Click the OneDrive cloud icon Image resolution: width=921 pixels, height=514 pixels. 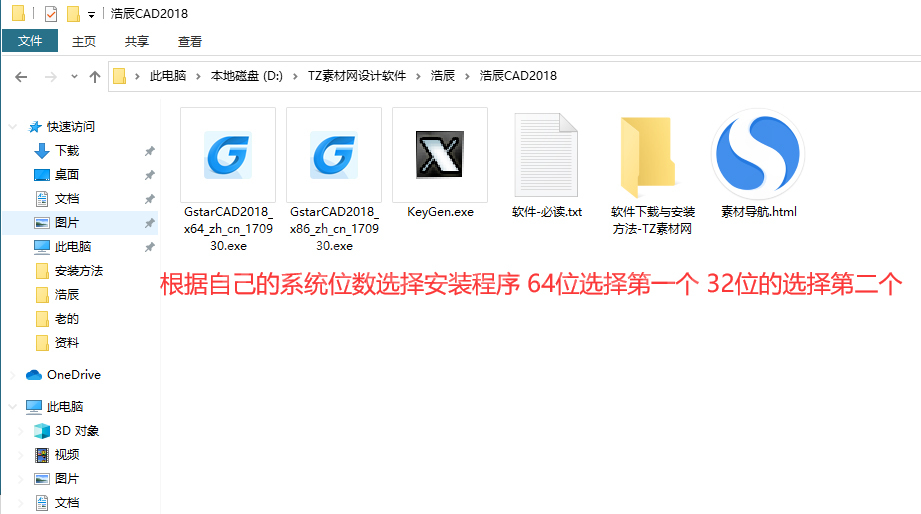click(x=34, y=375)
